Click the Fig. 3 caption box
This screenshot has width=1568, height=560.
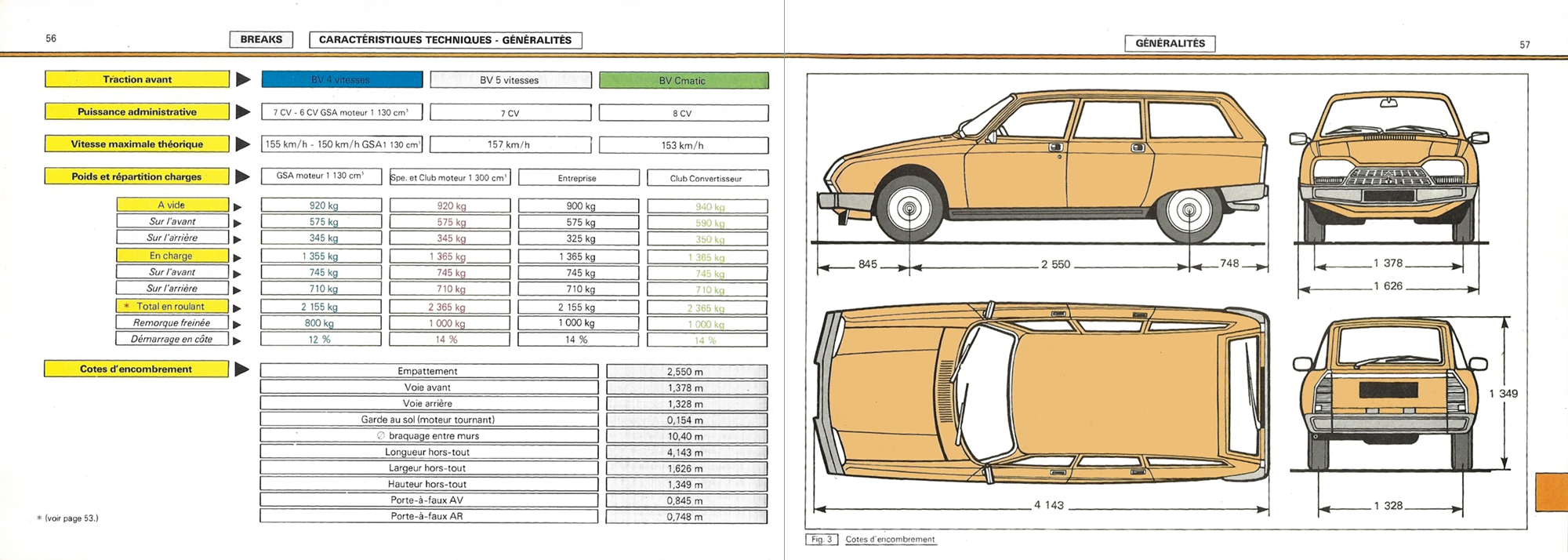(822, 540)
